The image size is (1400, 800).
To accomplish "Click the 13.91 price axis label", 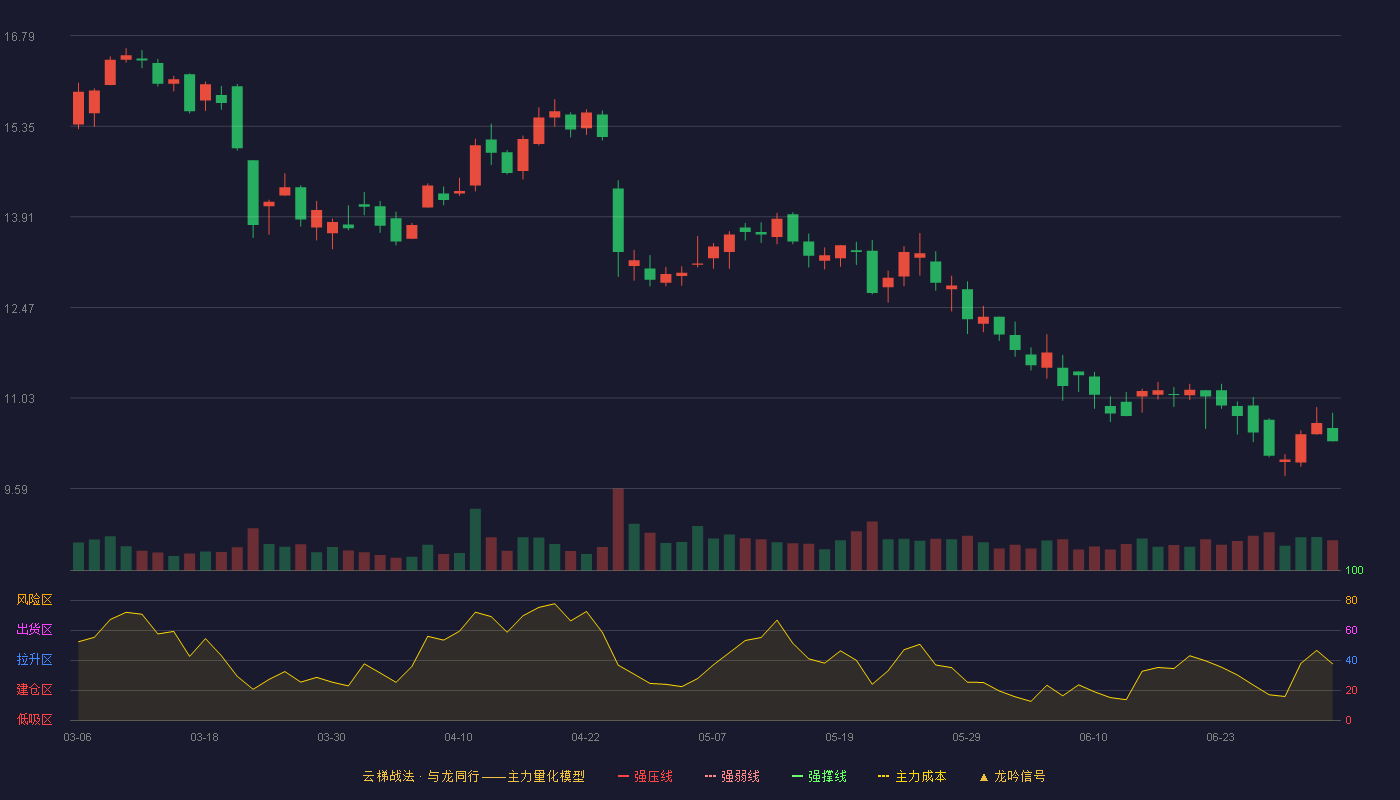I will (19, 218).
